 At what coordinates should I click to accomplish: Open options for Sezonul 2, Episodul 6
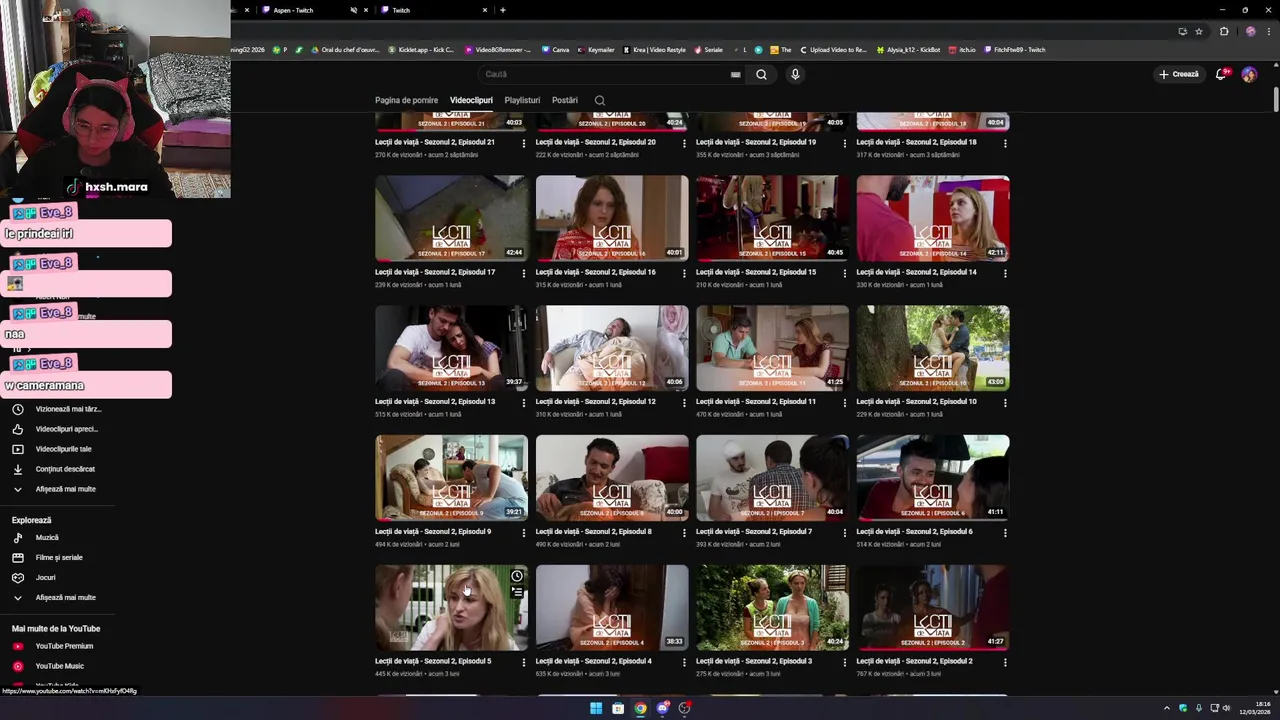[1005, 533]
